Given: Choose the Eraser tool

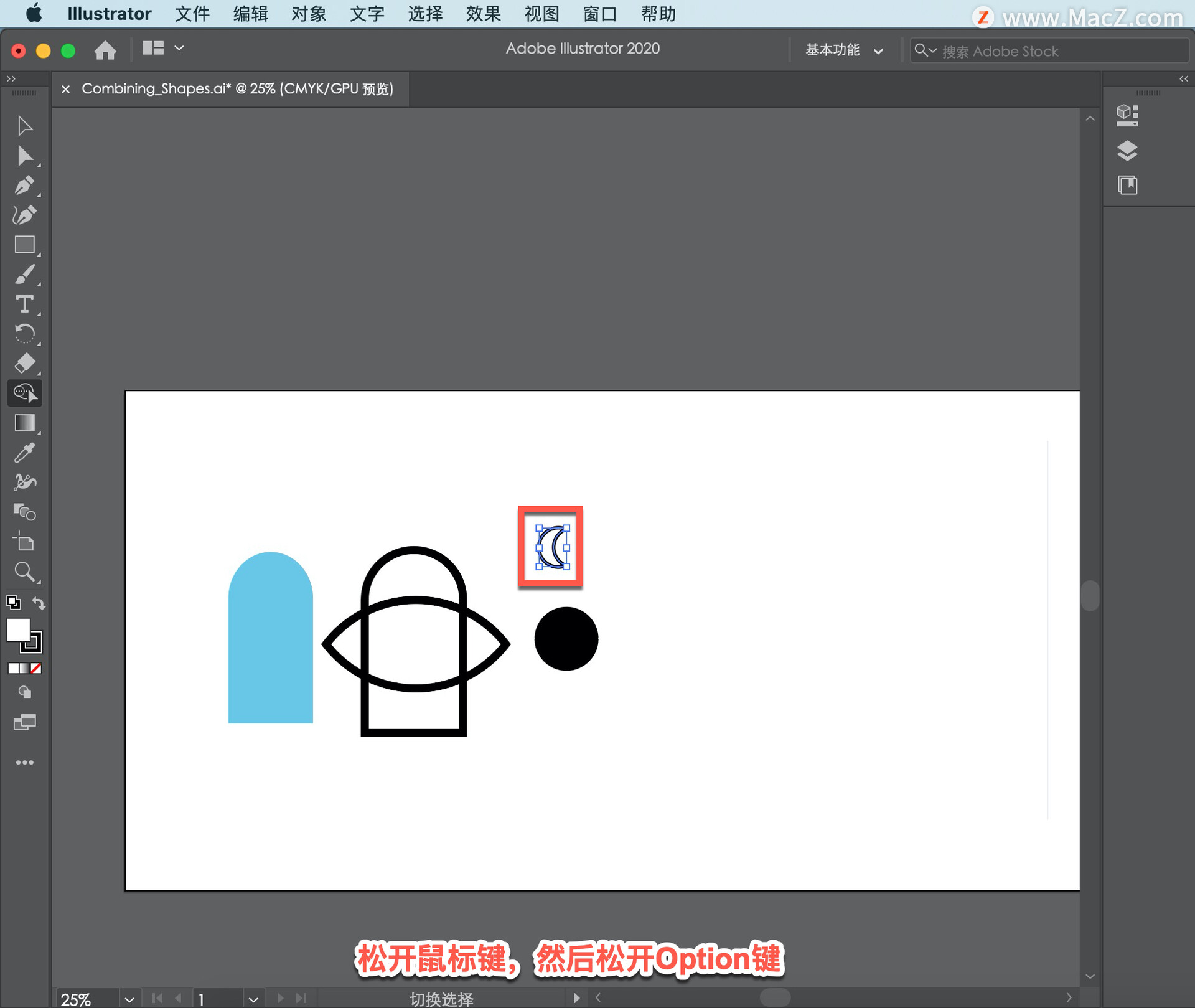Looking at the screenshot, I should [24, 363].
